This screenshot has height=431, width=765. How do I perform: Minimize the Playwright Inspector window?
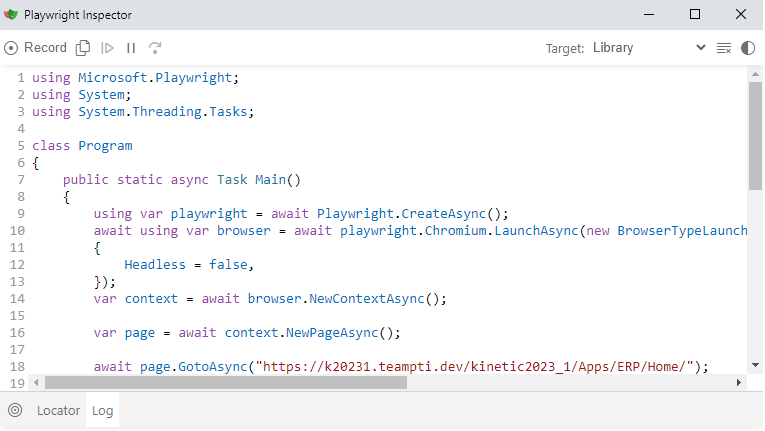point(649,15)
